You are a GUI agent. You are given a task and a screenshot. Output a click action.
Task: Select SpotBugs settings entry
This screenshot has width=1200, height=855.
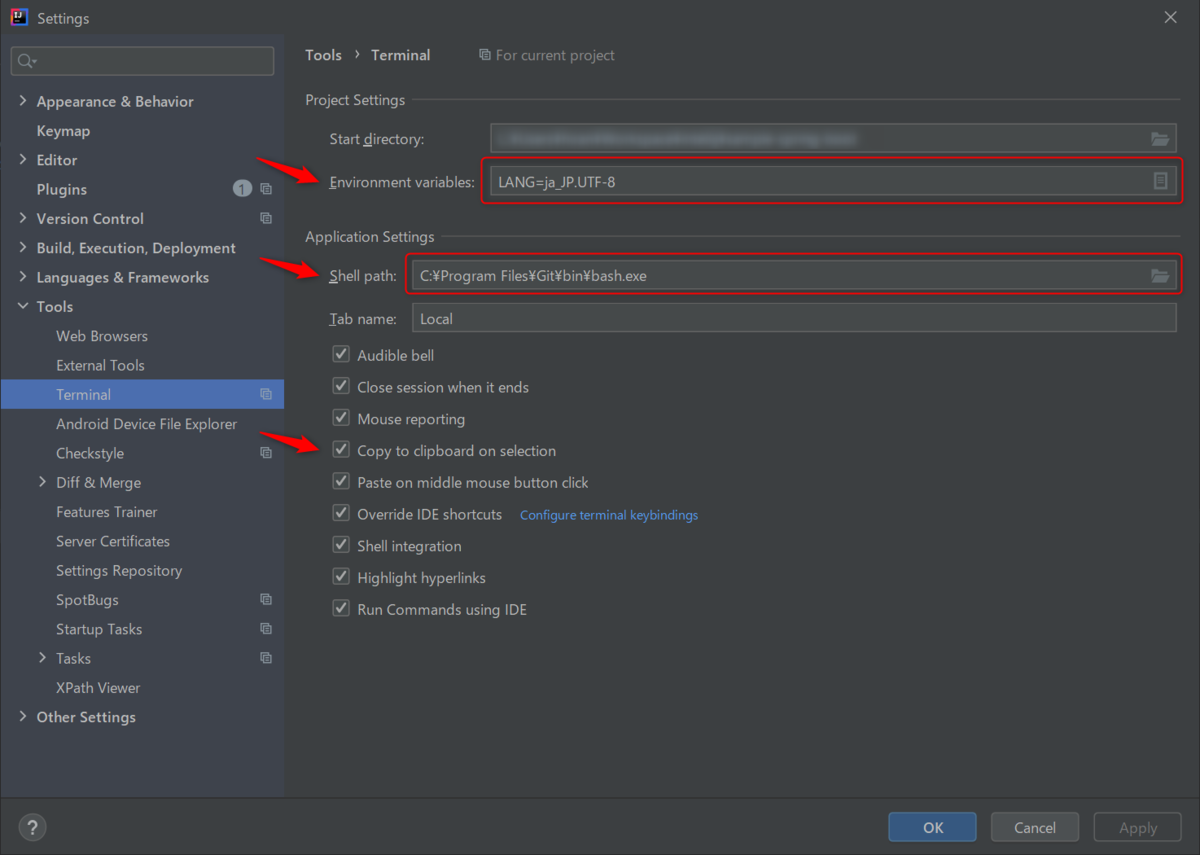[87, 600]
